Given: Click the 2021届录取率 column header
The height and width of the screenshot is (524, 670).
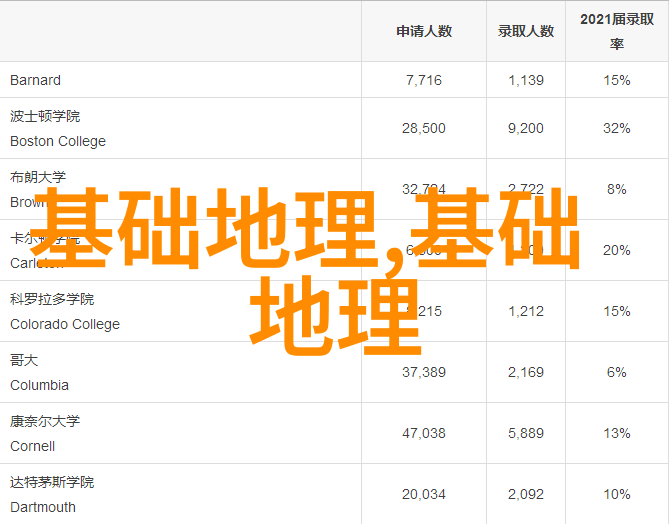Looking at the screenshot, I should pyautogui.click(x=617, y=31).
